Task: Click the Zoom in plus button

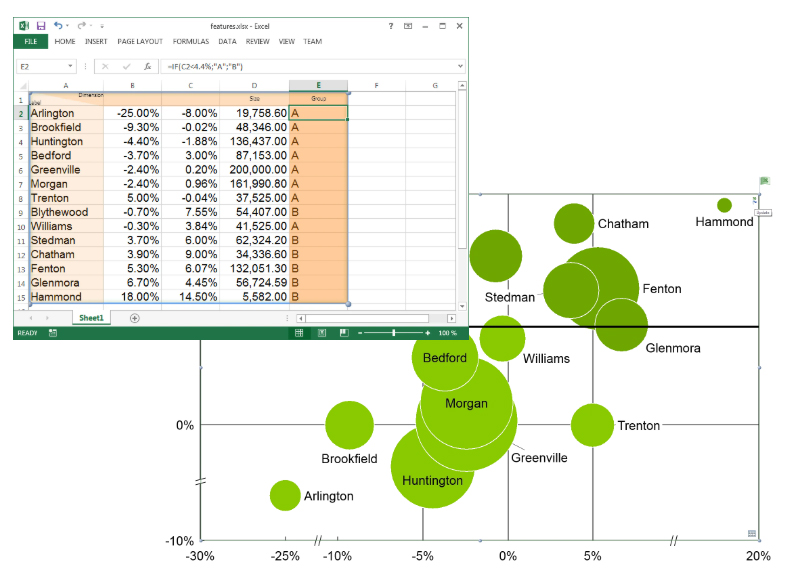Action: pyautogui.click(x=428, y=332)
